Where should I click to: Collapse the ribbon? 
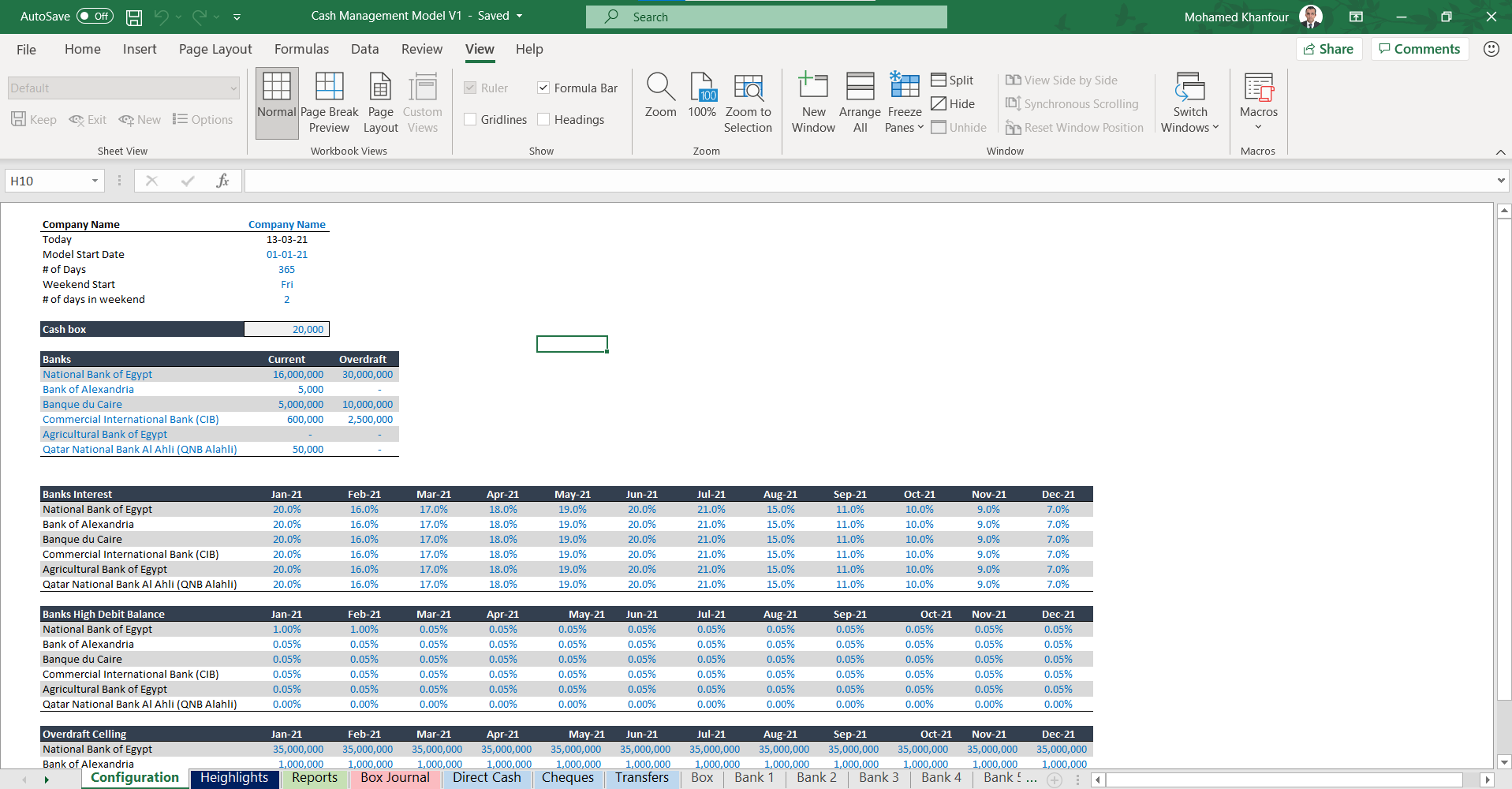click(1500, 151)
